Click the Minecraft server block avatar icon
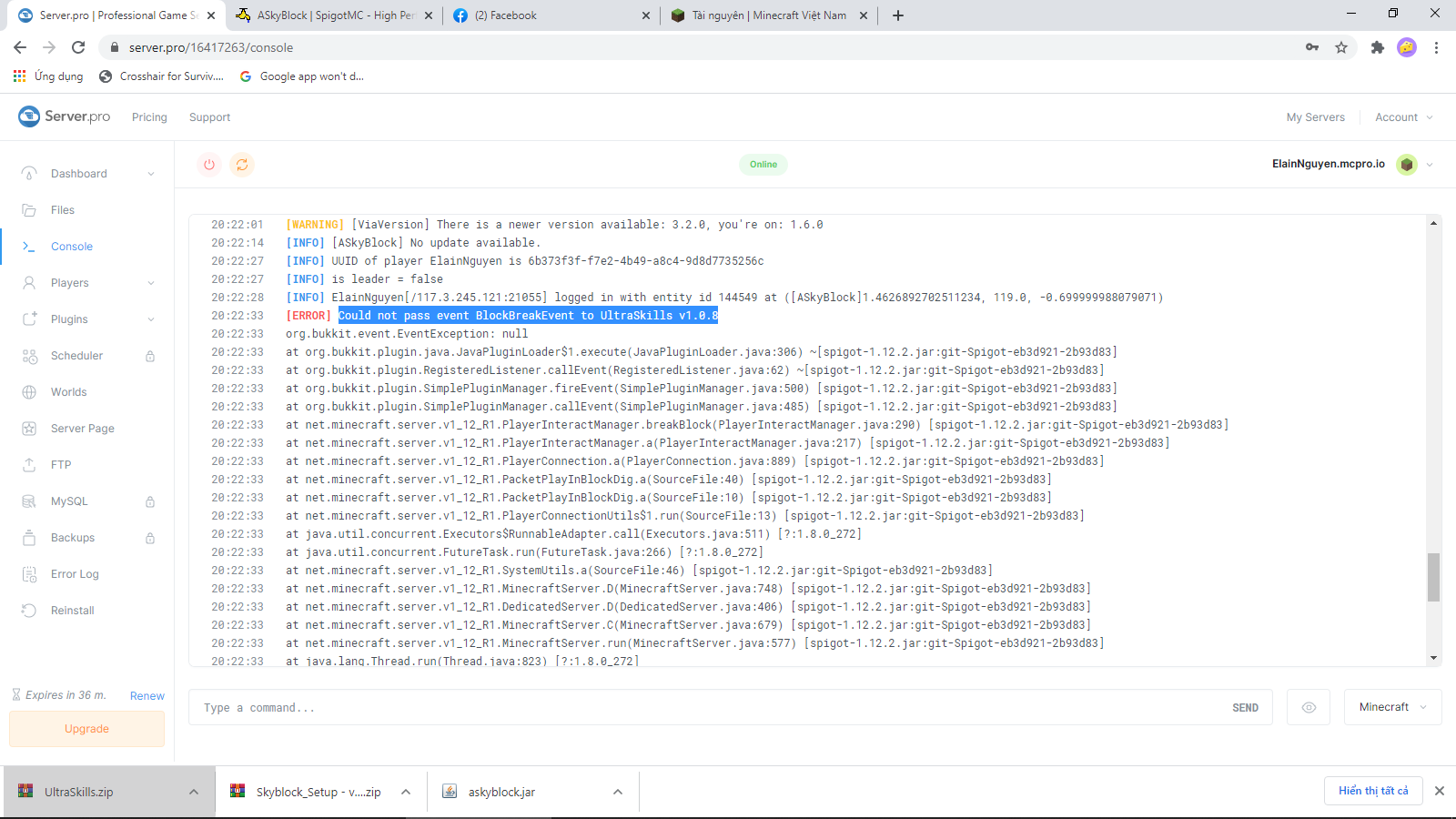Image resolution: width=1456 pixels, height=819 pixels. (x=1407, y=165)
